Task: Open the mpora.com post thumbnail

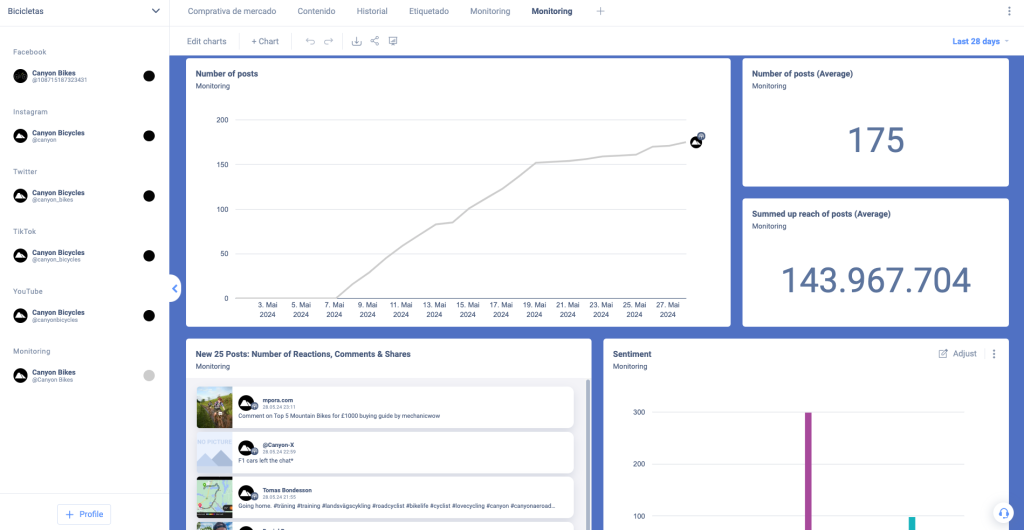Action: pos(214,407)
